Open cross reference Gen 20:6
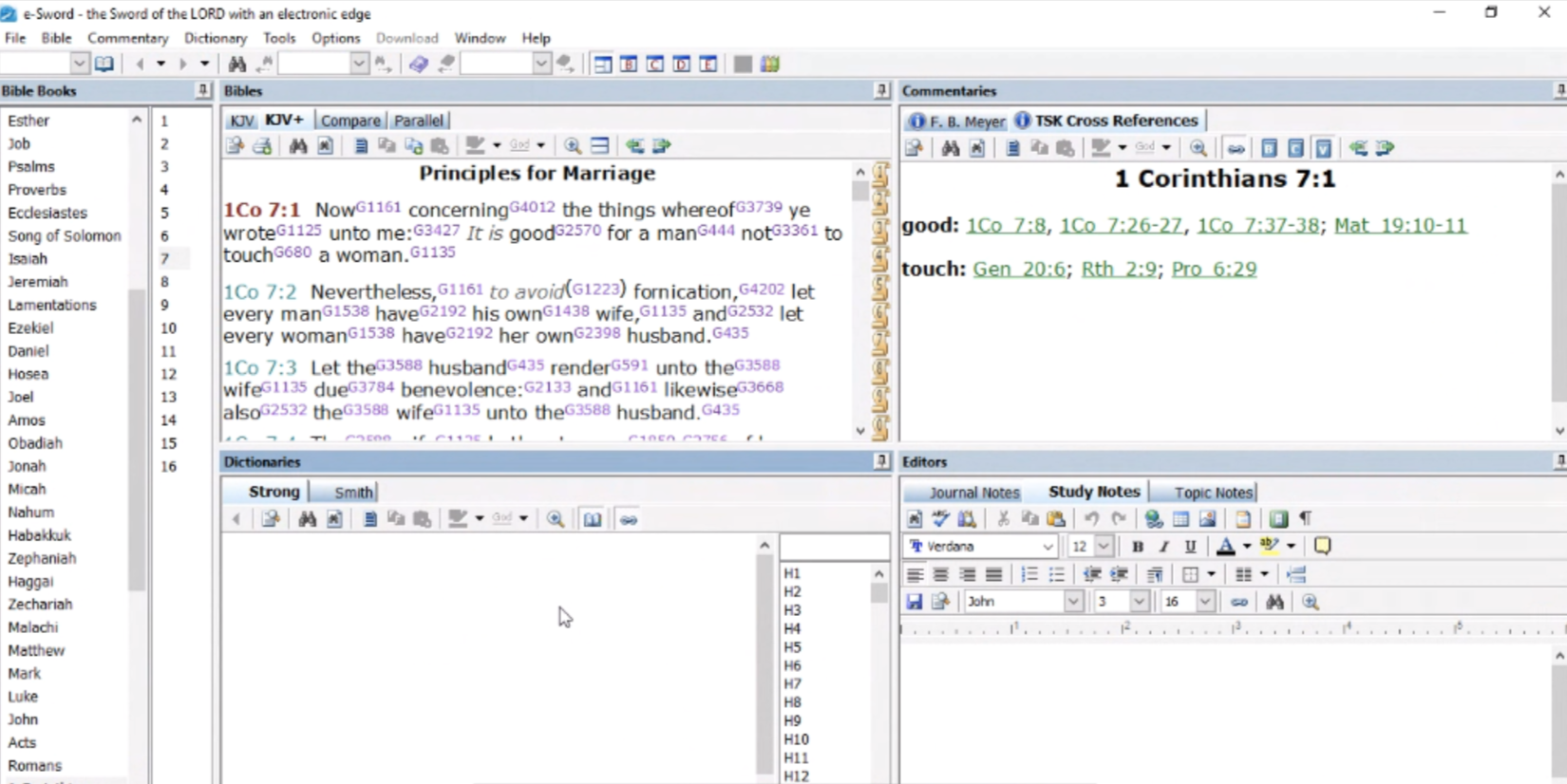 pyautogui.click(x=1019, y=269)
